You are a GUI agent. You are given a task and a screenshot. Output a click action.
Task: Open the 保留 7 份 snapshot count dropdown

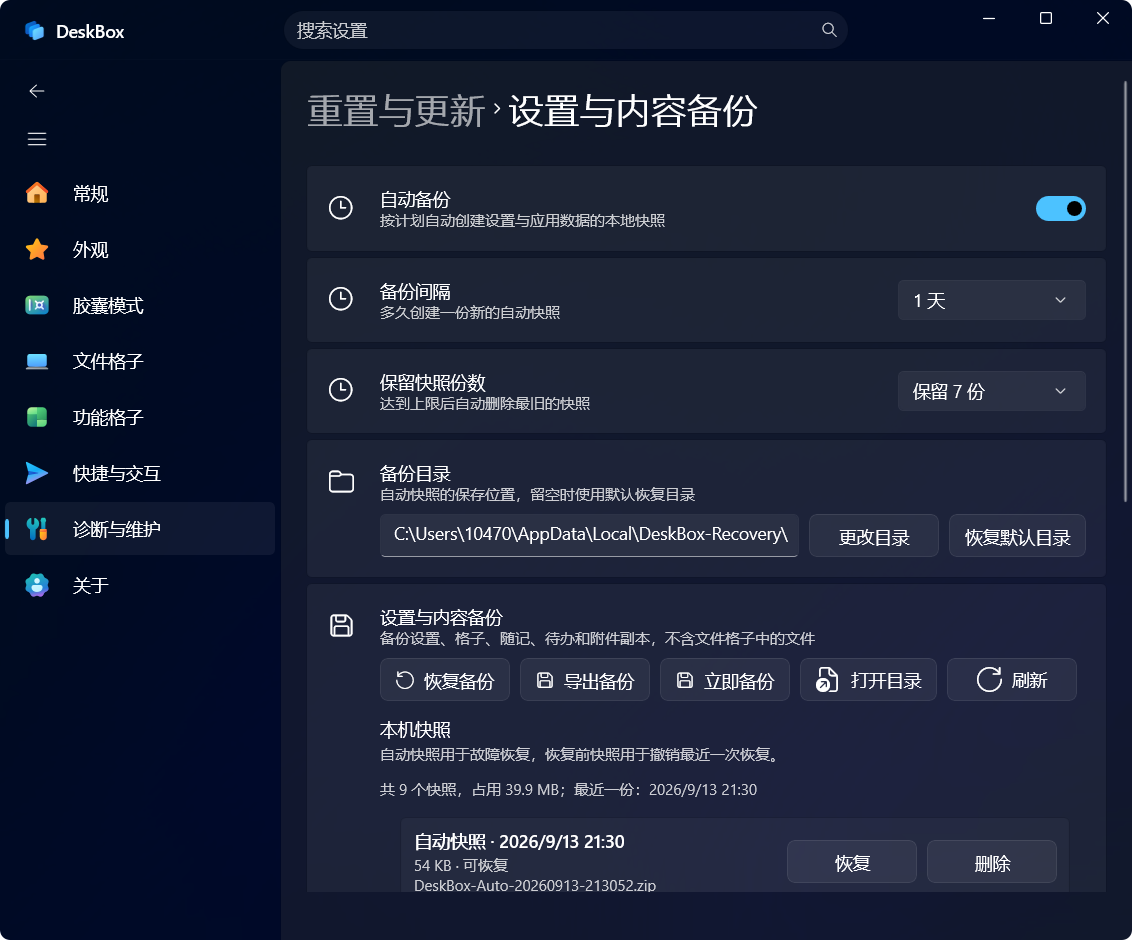991,391
